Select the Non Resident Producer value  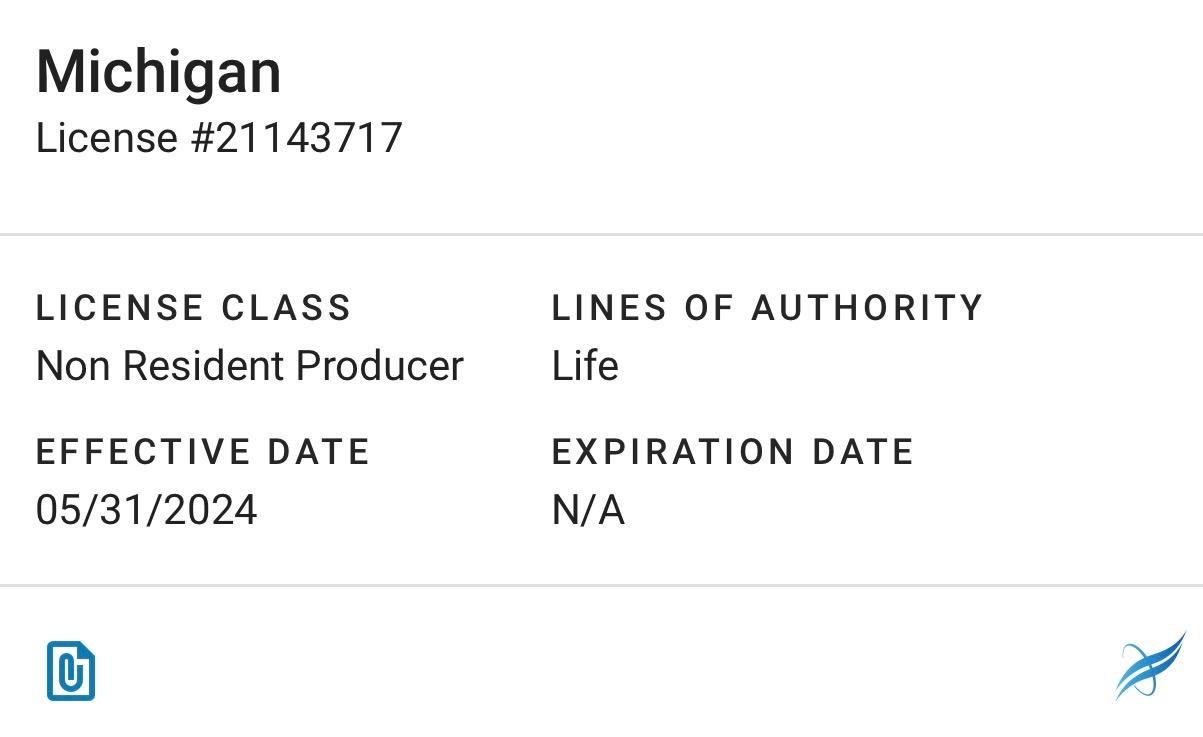(x=250, y=366)
